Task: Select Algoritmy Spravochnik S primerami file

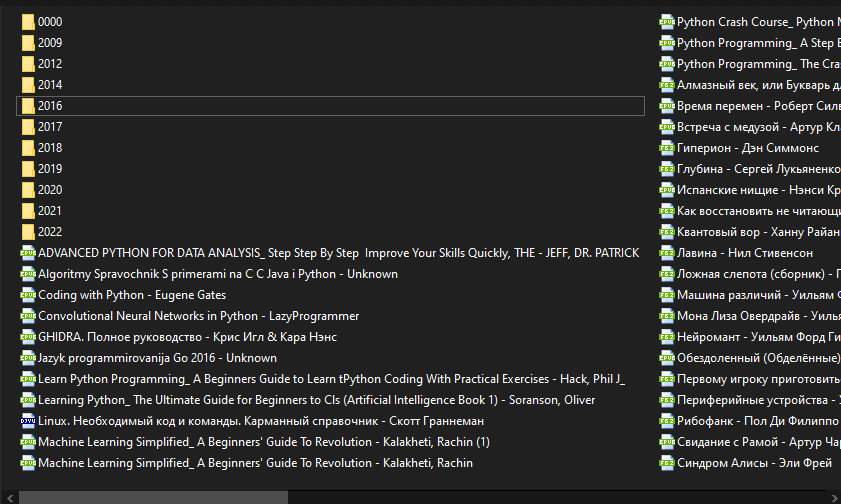Action: click(x=217, y=274)
